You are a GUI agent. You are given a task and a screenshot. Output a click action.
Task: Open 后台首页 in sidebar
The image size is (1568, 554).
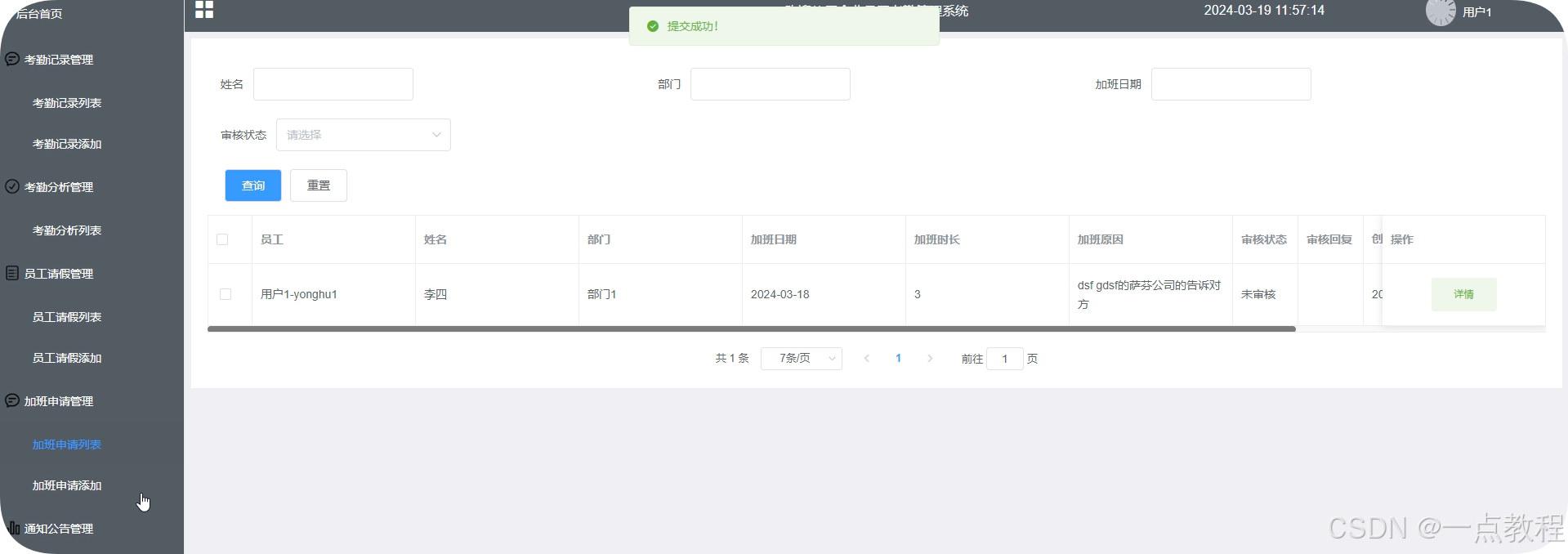coord(39,13)
